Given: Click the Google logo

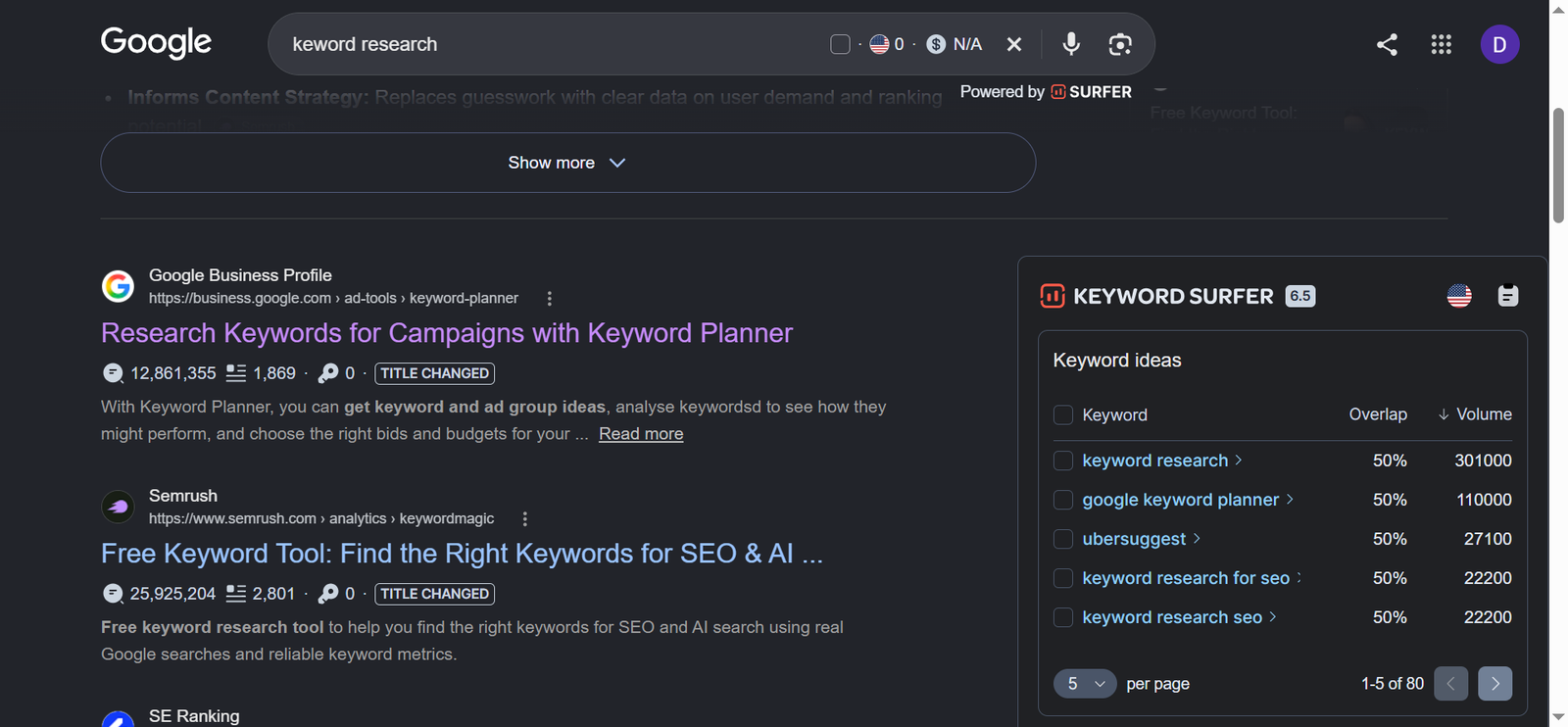Looking at the screenshot, I should [x=156, y=42].
